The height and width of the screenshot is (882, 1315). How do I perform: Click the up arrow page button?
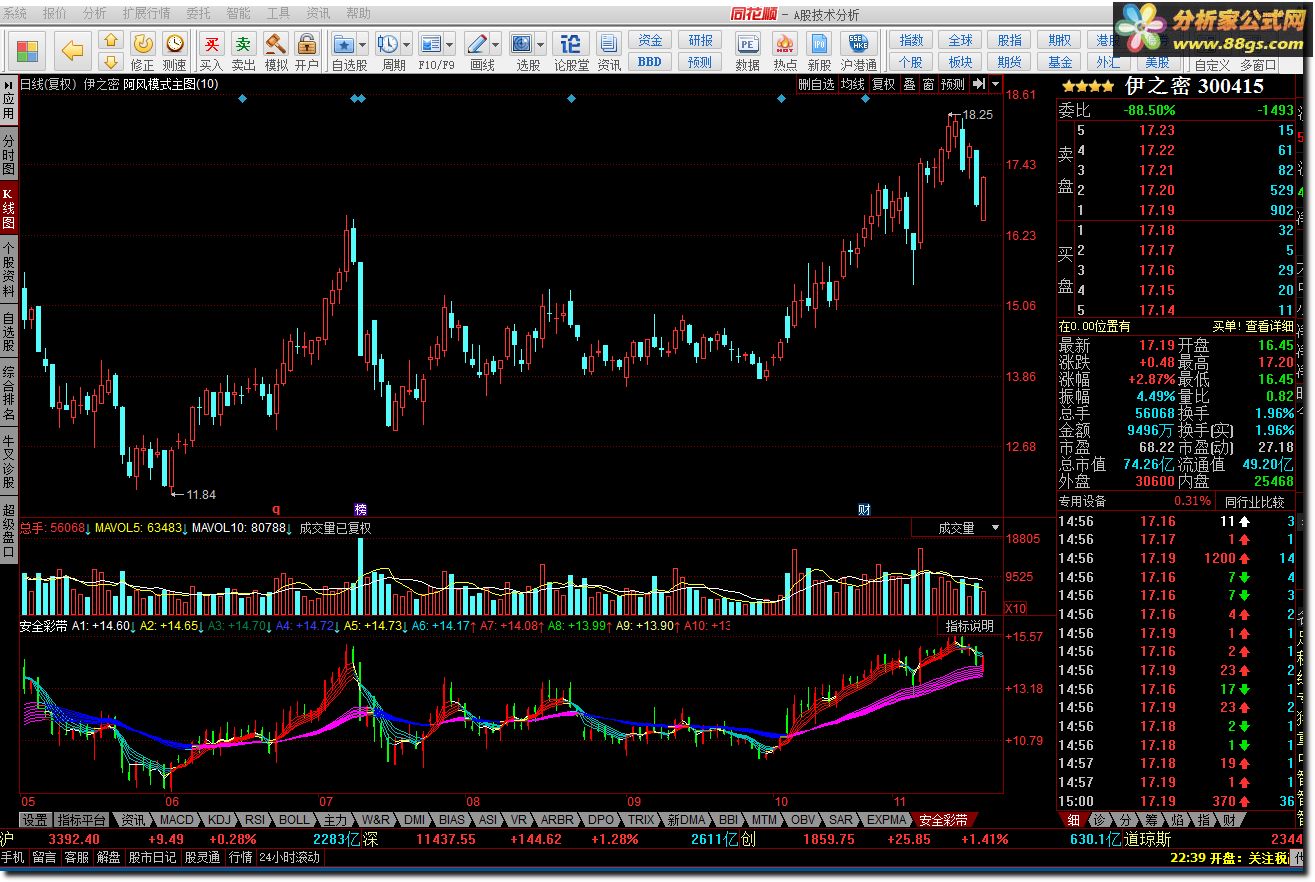111,41
